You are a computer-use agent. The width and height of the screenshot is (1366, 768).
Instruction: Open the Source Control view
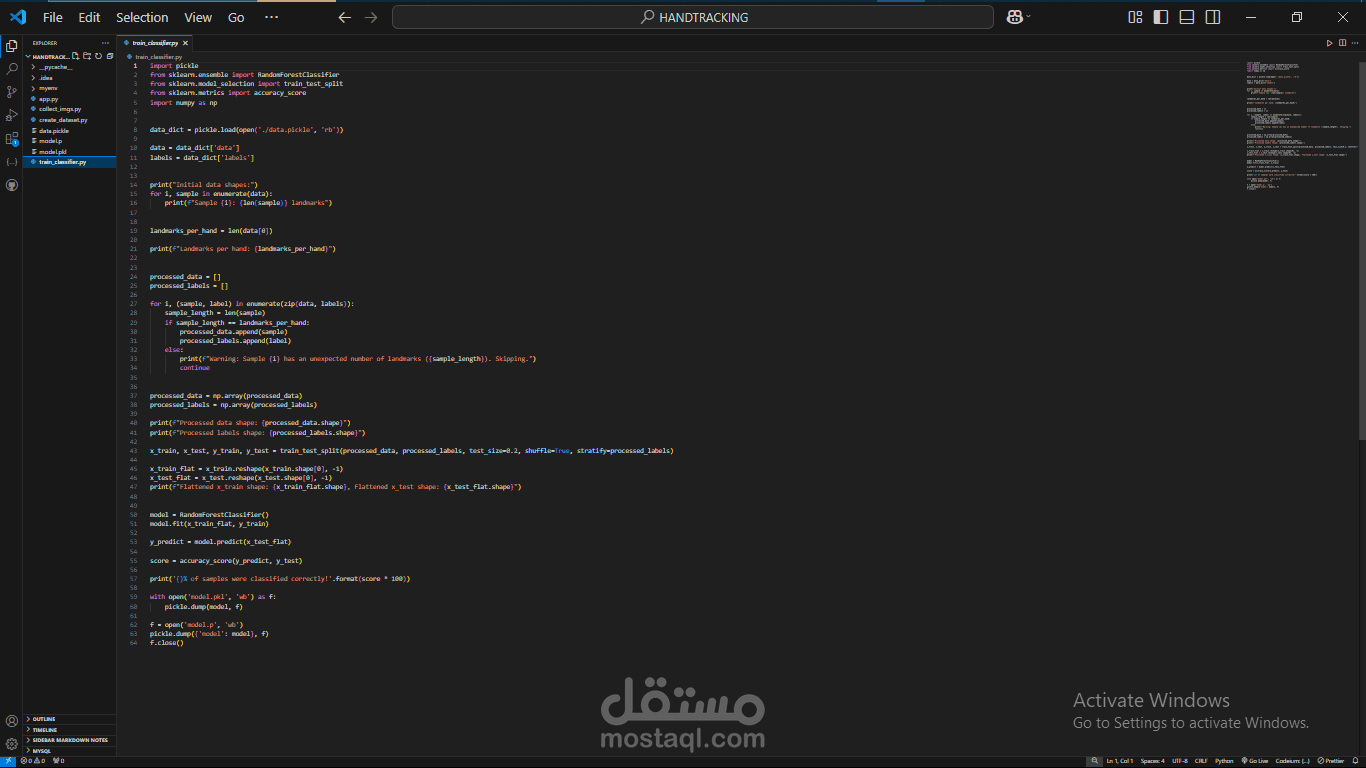coord(13,91)
